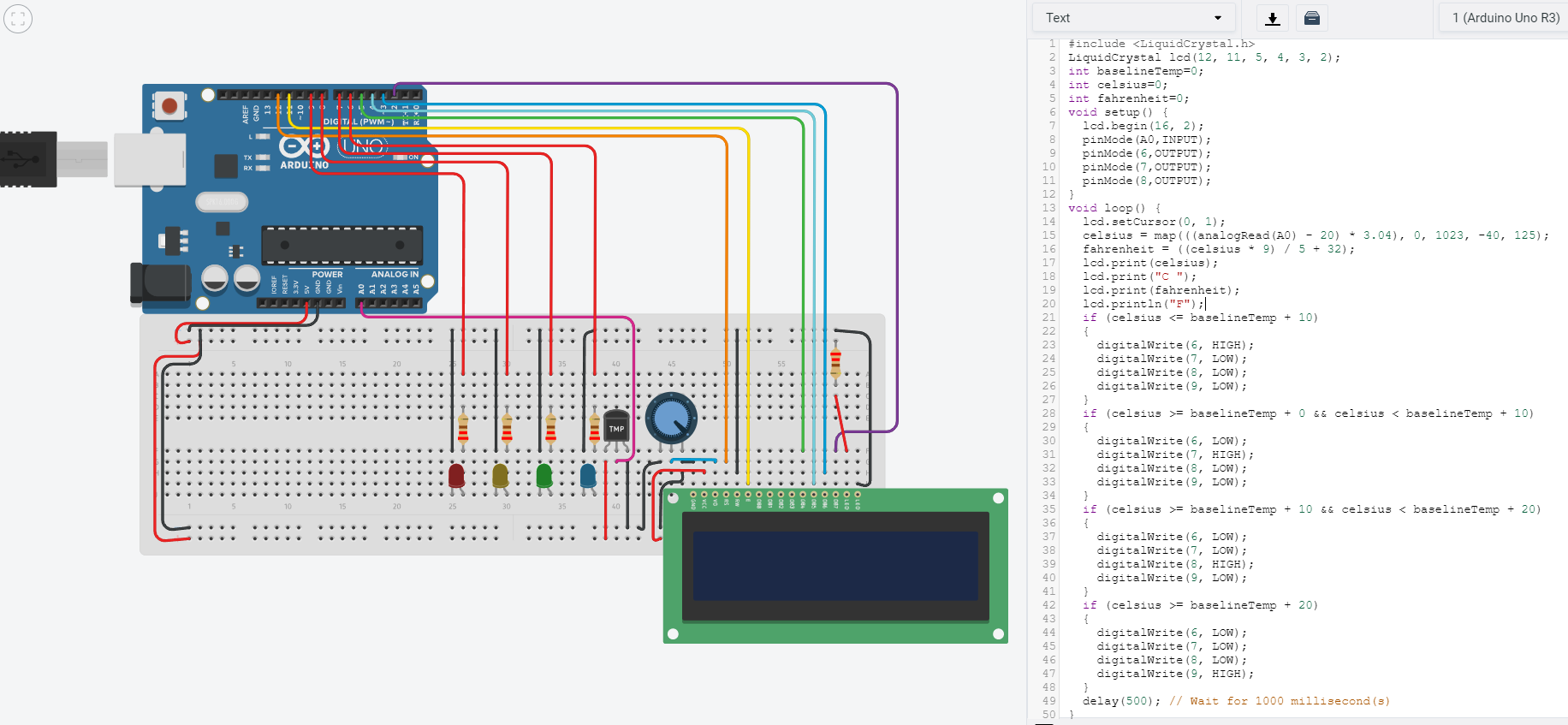This screenshot has width=1568, height=725.
Task: Click the comment 'Wait for 1000 millisecond(s)'
Action: (1289, 701)
